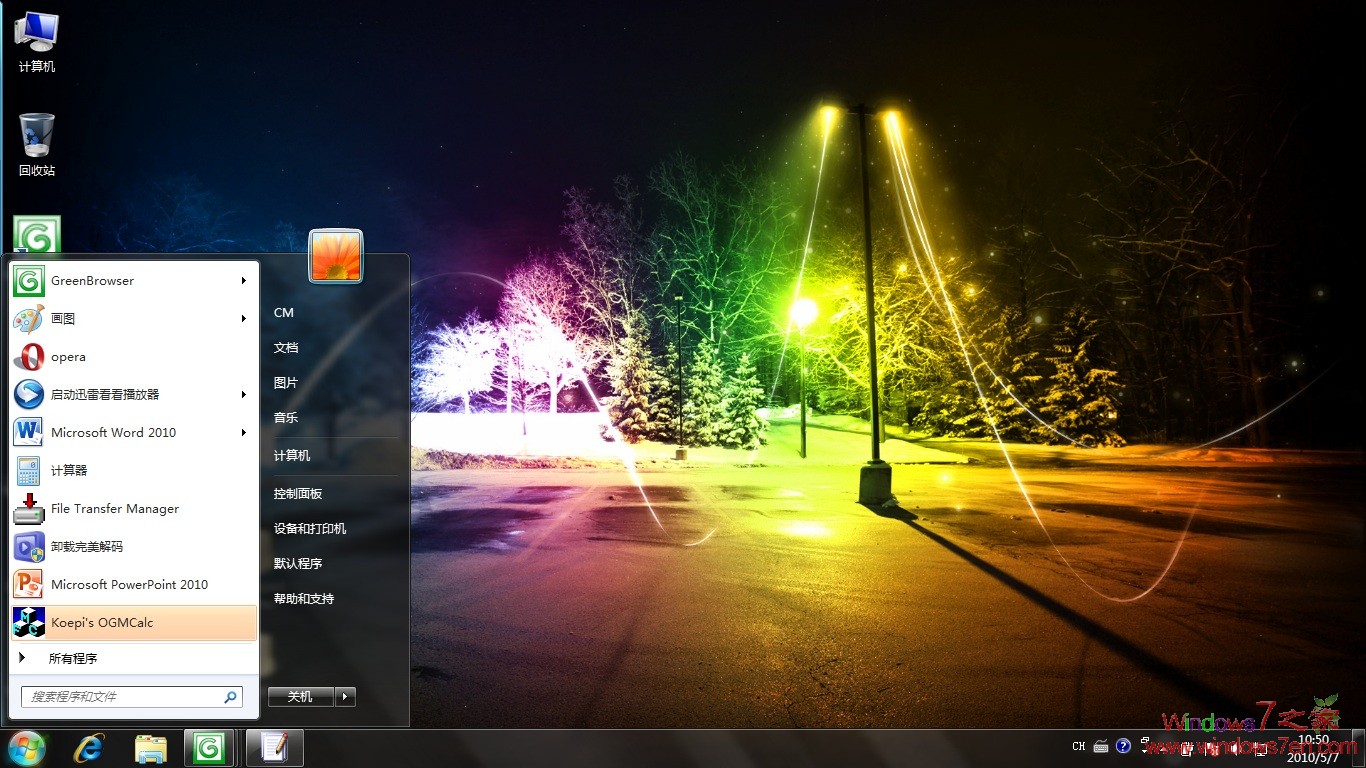Open GreenBrowser from the Start menu list
The image size is (1366, 768).
pos(90,280)
